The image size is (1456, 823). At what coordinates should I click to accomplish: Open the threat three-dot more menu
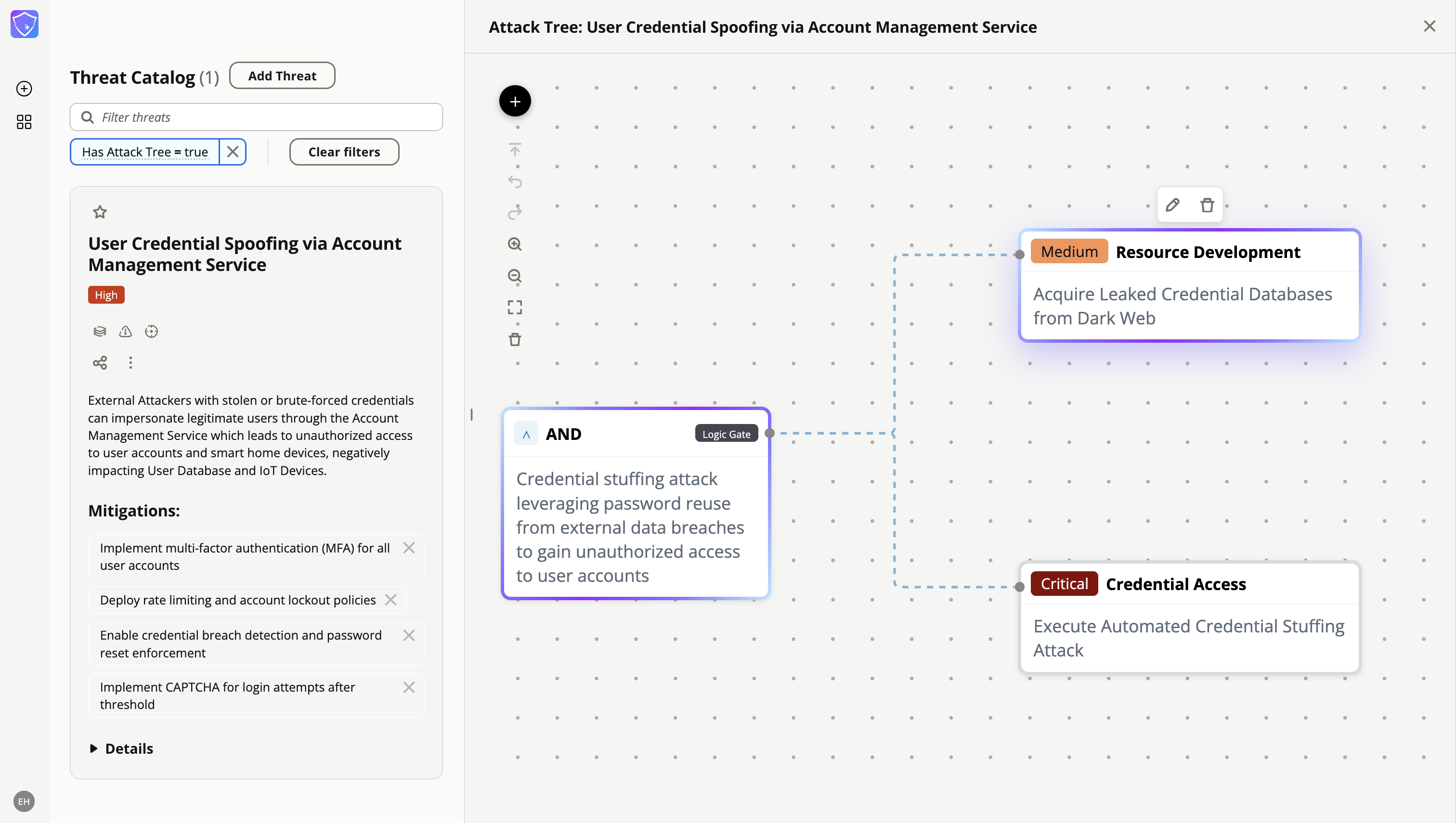click(130, 362)
